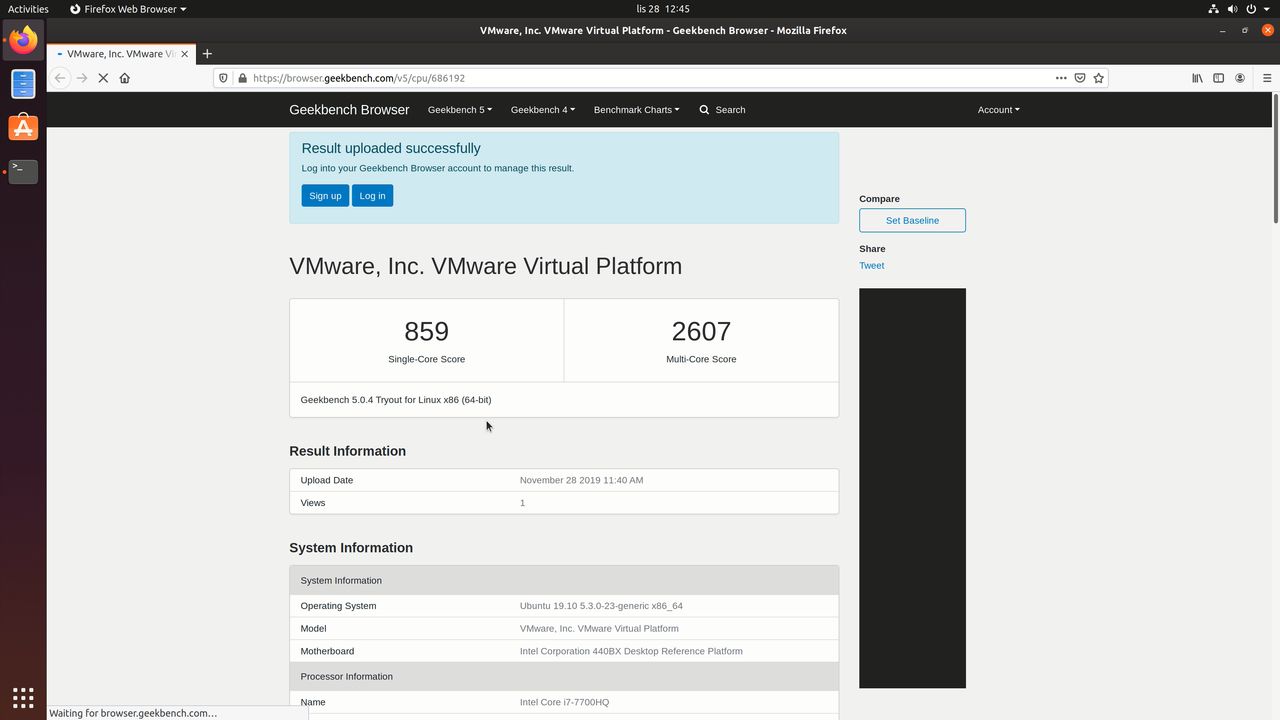The width and height of the screenshot is (1280, 720).
Task: Click the Sign up button
Action: (325, 196)
